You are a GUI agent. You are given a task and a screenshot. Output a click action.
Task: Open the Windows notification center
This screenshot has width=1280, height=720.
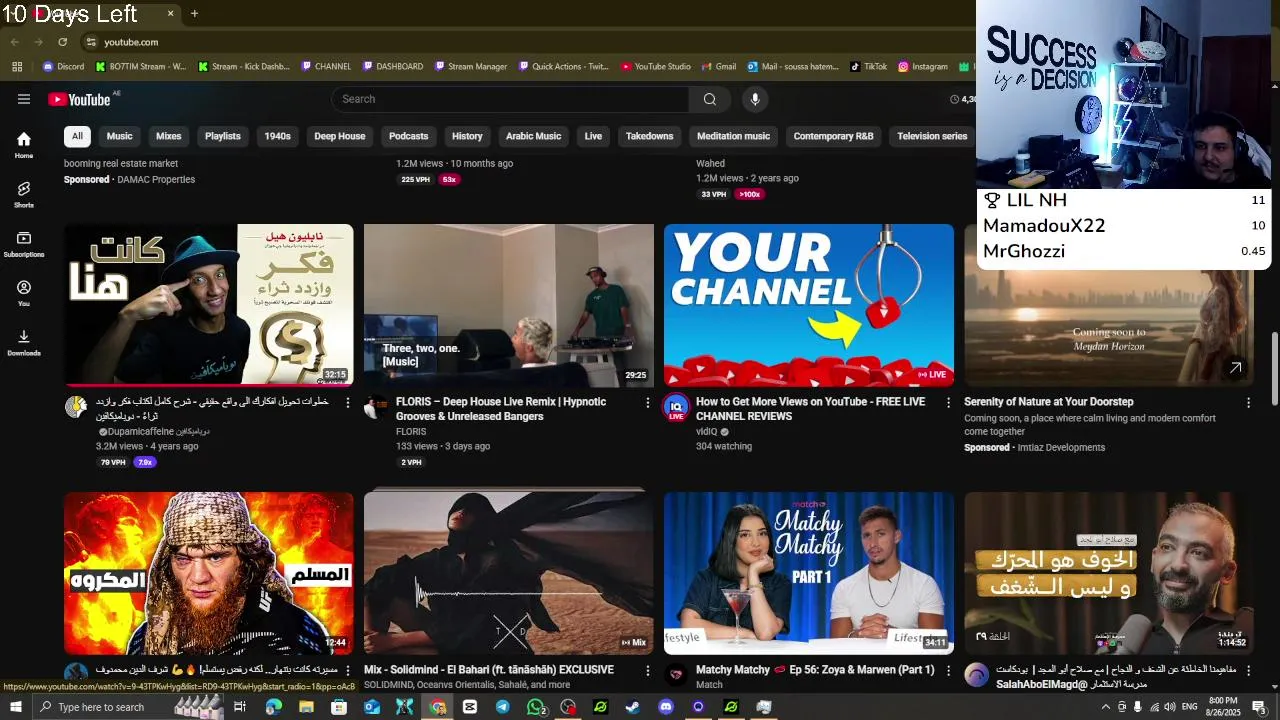click(x=1259, y=707)
